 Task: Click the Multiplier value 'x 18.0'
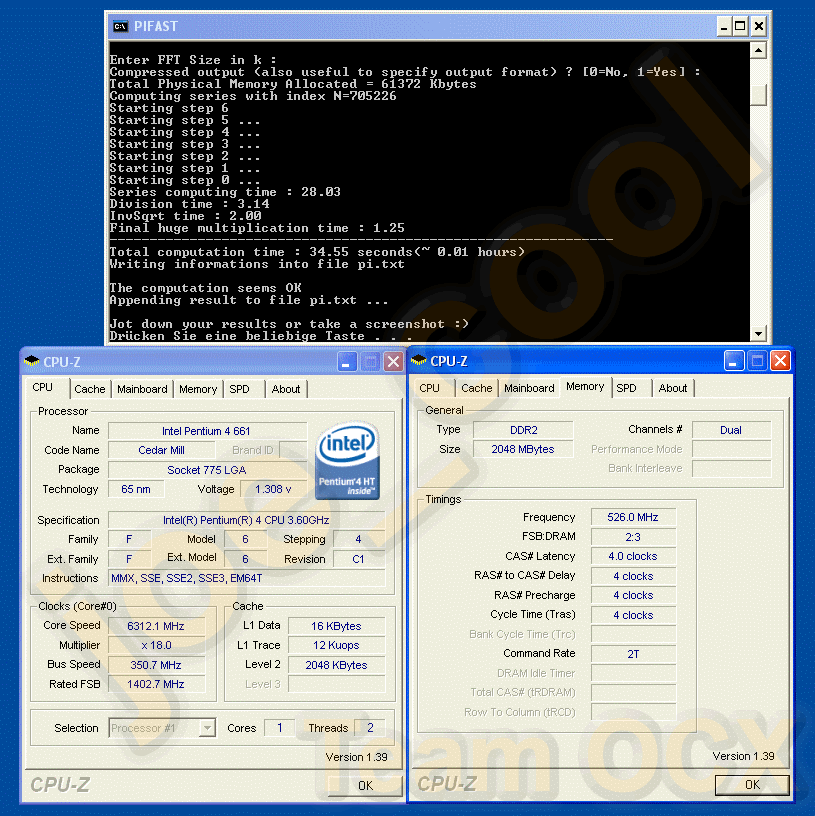(x=156, y=645)
